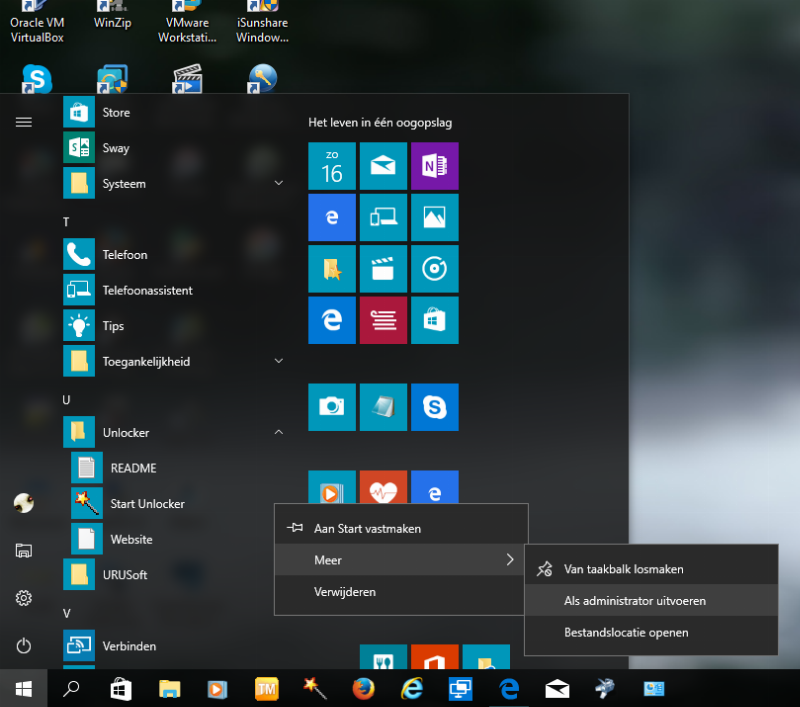Open the Camera tile
Image resolution: width=800 pixels, height=707 pixels.
click(x=332, y=406)
